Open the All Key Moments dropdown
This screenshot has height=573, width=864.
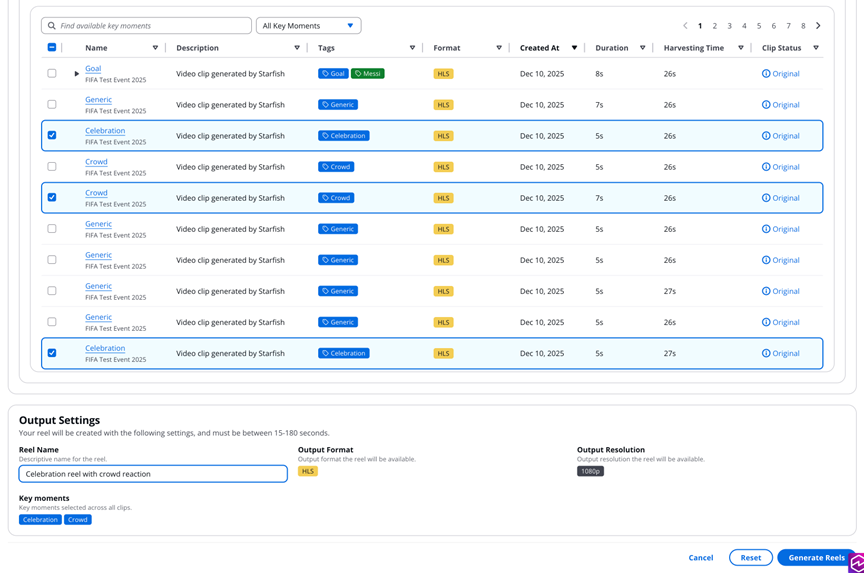[308, 26]
